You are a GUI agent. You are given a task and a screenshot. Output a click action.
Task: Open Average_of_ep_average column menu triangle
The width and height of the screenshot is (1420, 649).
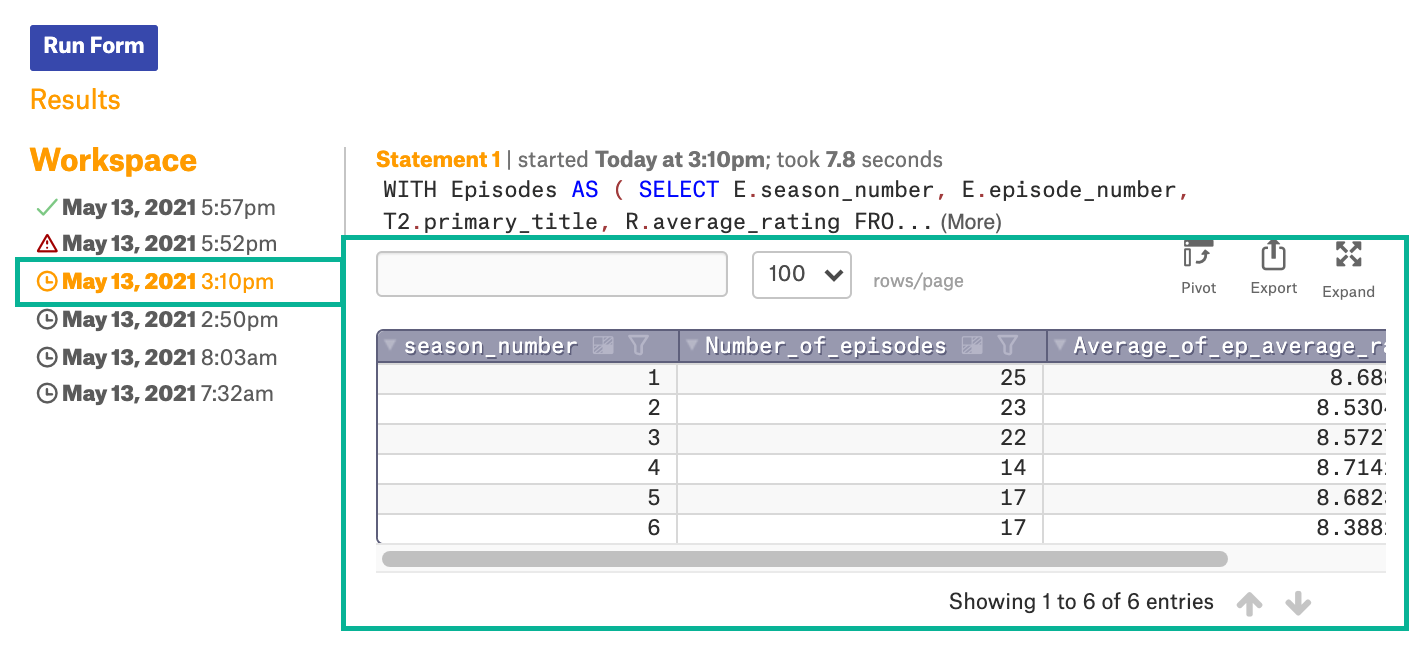tap(1060, 346)
